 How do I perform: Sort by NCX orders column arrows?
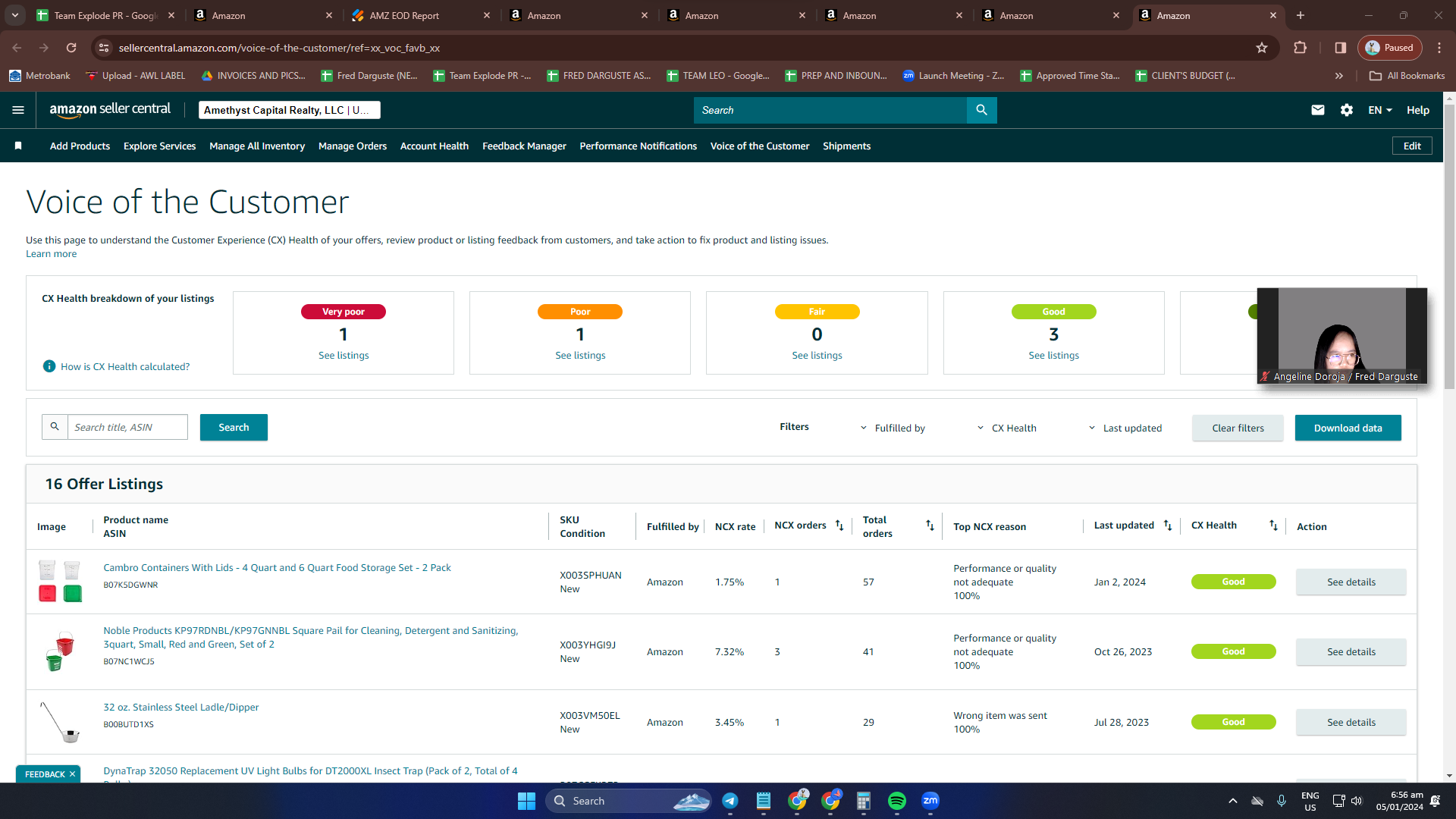pyautogui.click(x=839, y=526)
